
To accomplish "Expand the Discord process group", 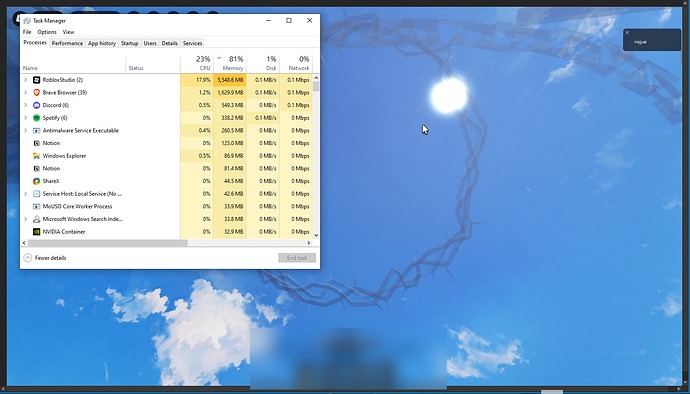I will pos(26,105).
